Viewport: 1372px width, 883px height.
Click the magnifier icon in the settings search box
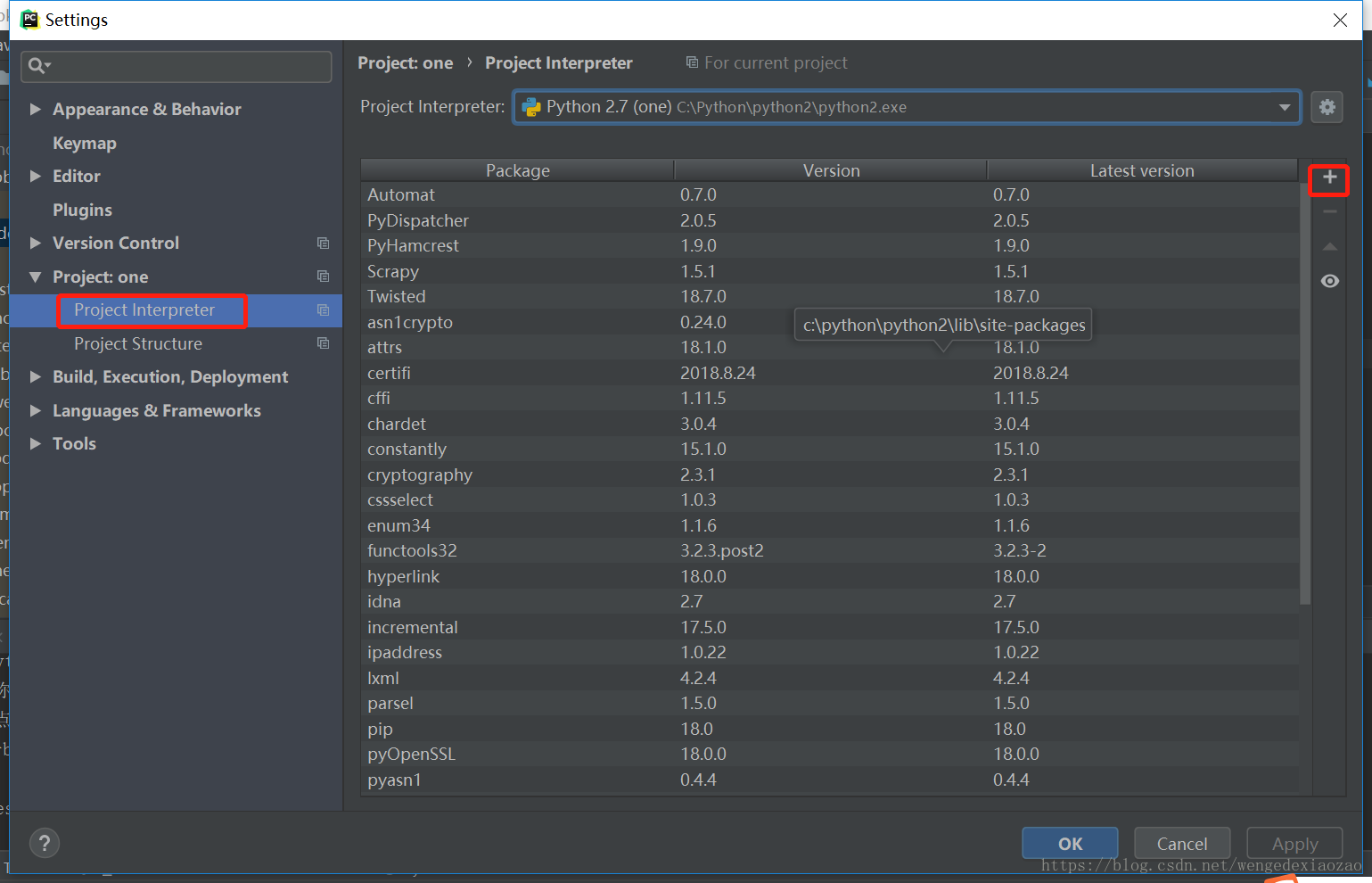[x=37, y=65]
